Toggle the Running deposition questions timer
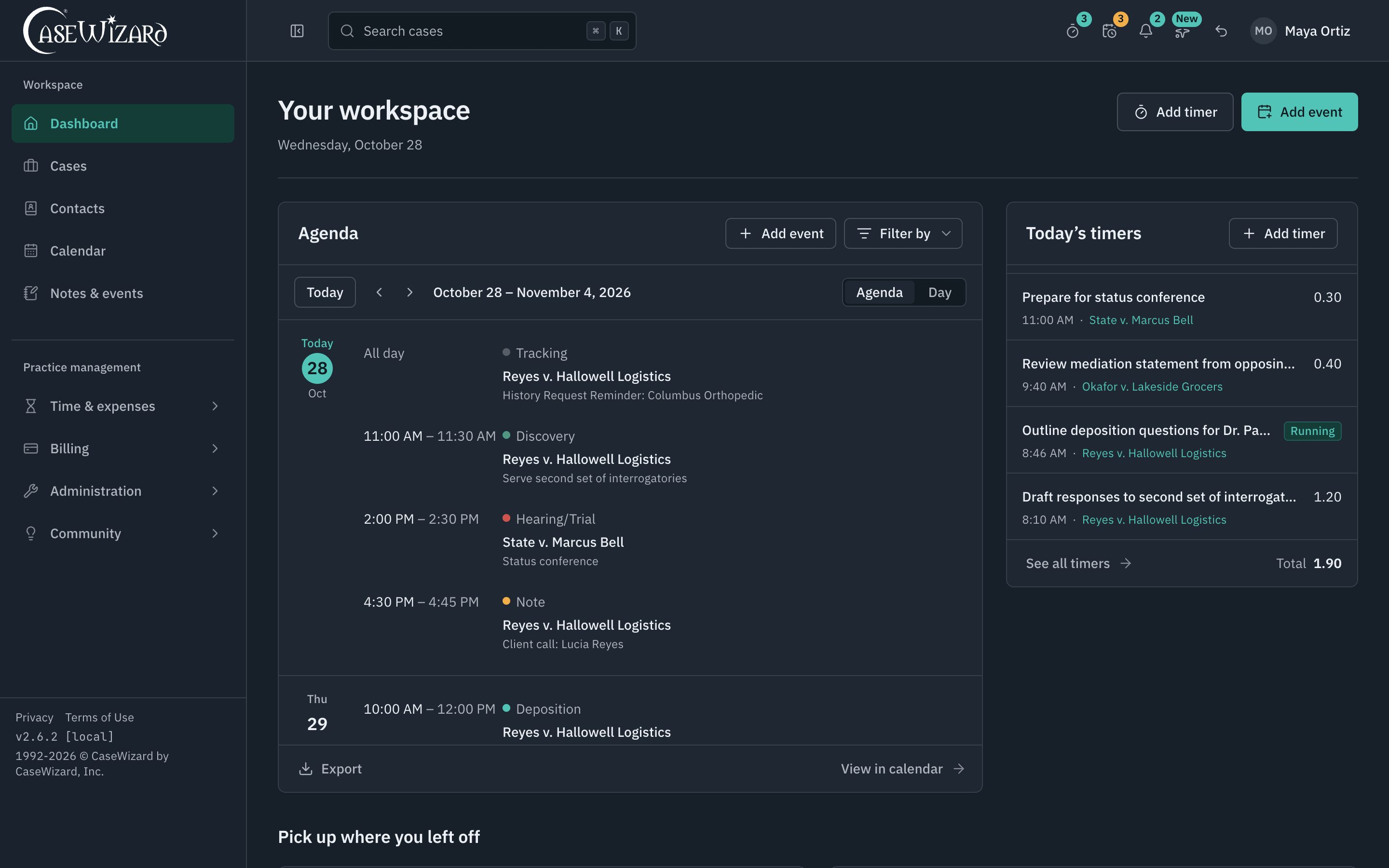 tap(1312, 431)
